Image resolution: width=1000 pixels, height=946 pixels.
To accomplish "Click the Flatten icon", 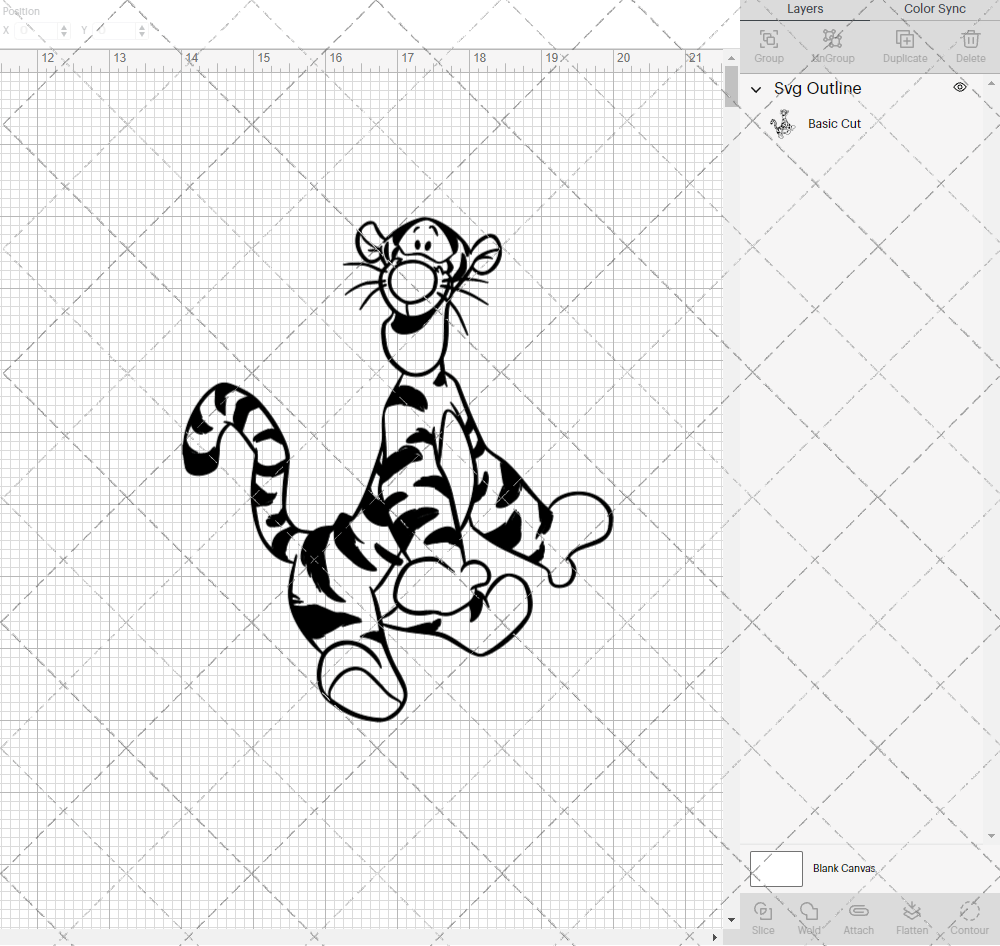I will 912,915.
